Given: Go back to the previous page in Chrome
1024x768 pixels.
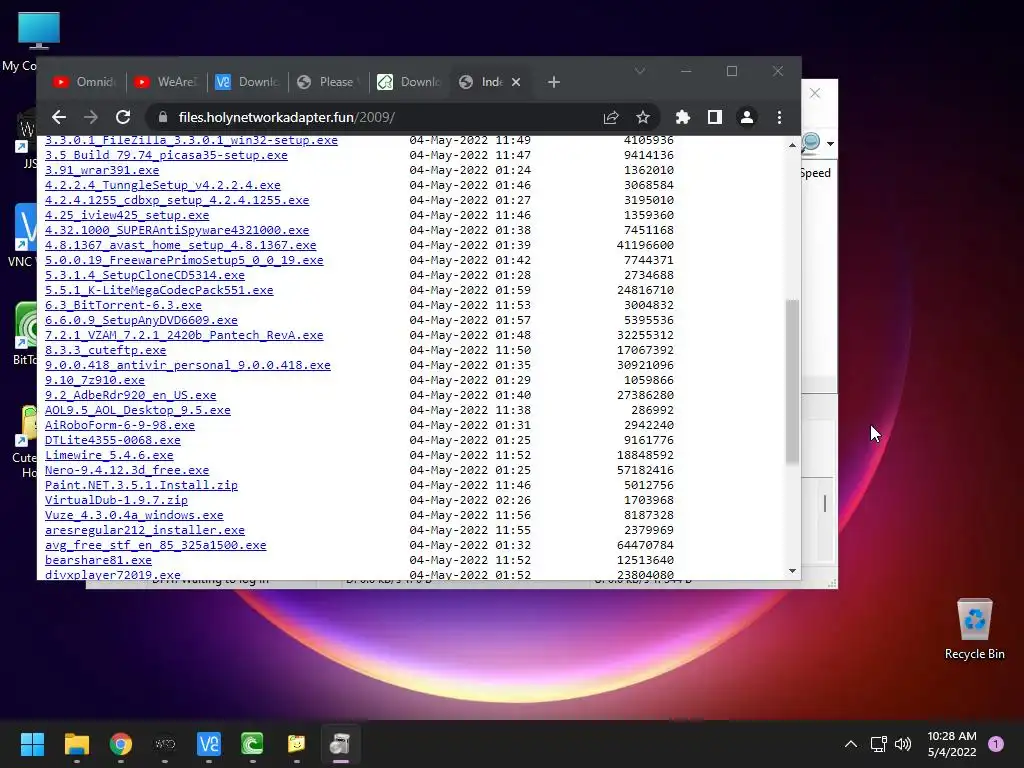Looking at the screenshot, I should click(x=59, y=118).
